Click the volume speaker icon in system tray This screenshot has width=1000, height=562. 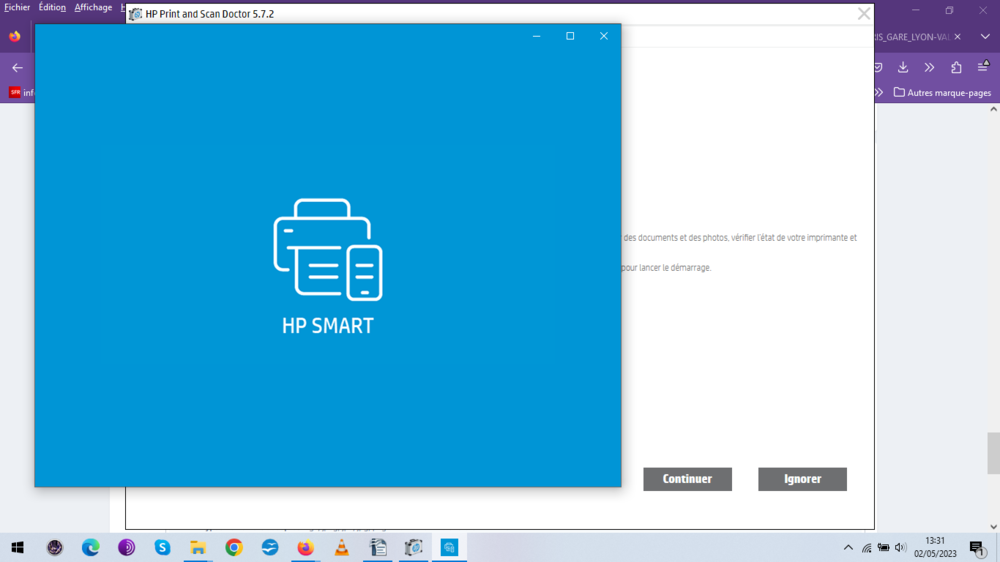point(900,547)
